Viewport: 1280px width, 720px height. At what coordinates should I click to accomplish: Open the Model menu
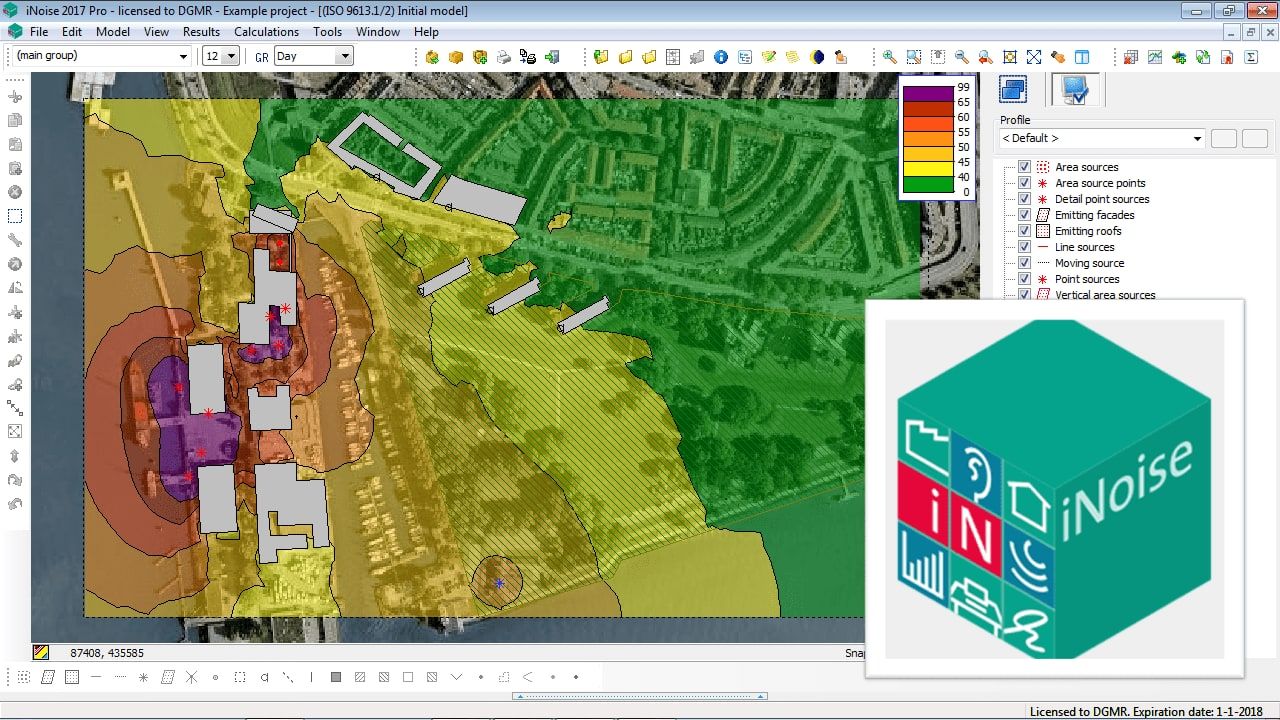click(113, 32)
